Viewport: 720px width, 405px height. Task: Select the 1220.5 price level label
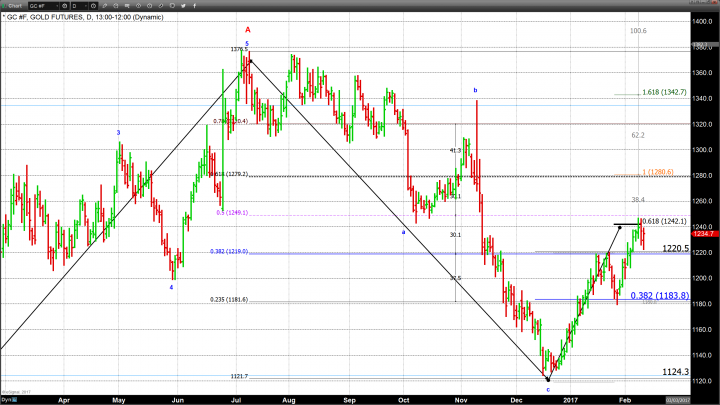pyautogui.click(x=676, y=247)
